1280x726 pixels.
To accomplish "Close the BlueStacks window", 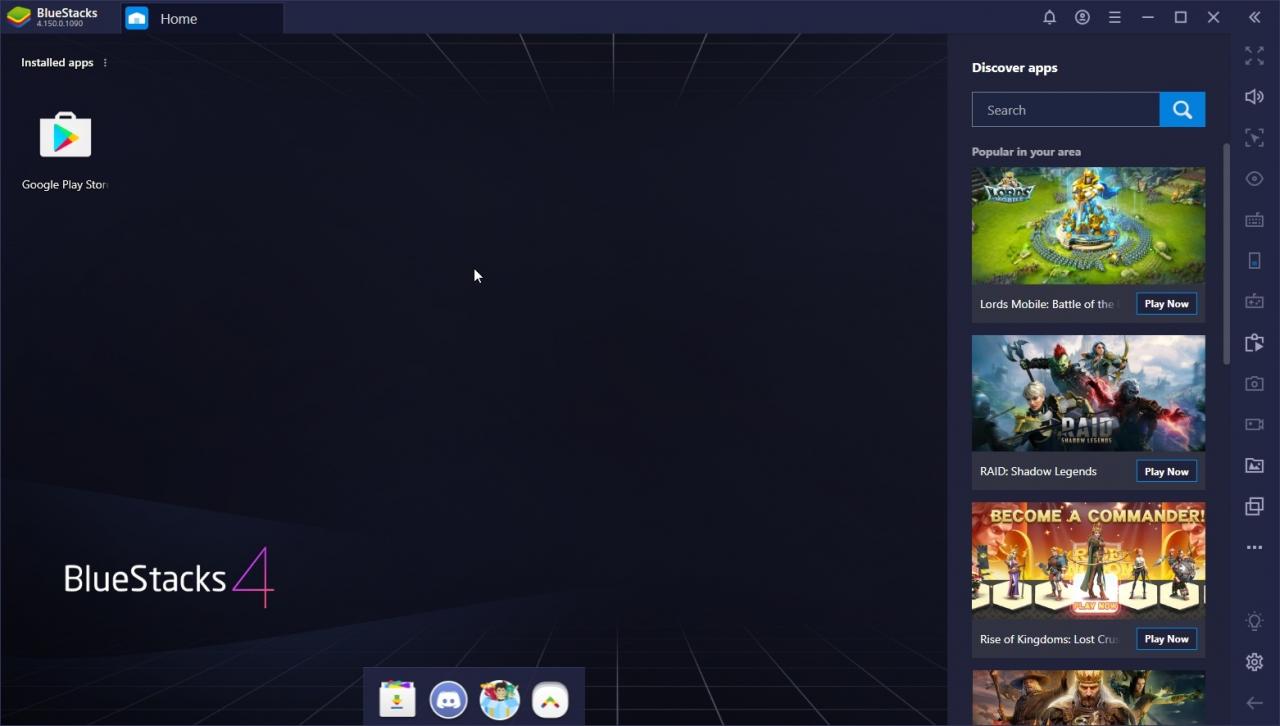I will coord(1213,17).
